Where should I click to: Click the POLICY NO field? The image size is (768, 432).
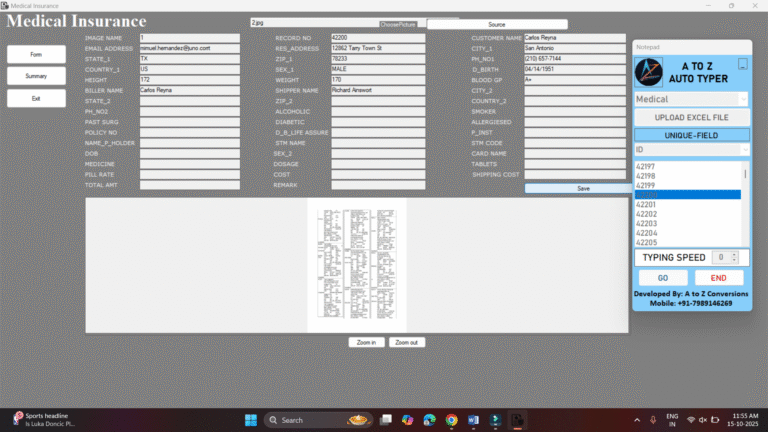(x=190, y=132)
